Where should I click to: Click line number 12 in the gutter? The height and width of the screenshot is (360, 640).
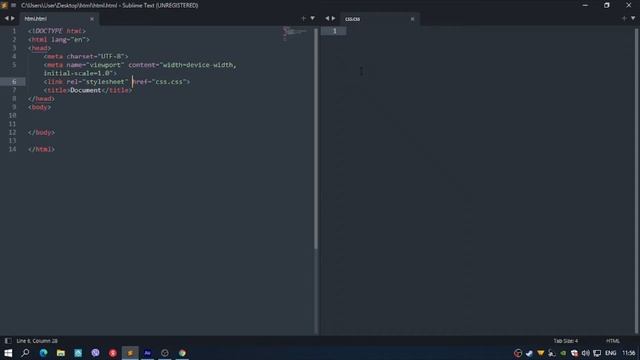click(x=12, y=132)
